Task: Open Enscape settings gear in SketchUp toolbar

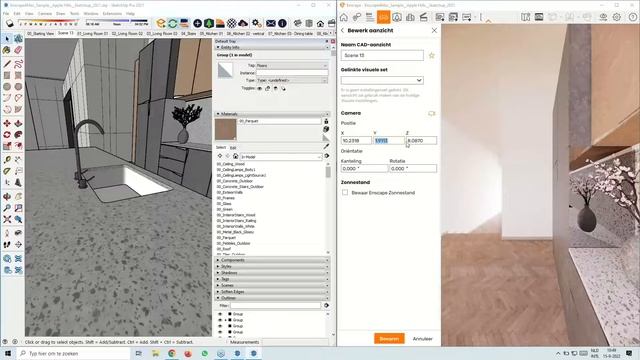Action: 256,23
